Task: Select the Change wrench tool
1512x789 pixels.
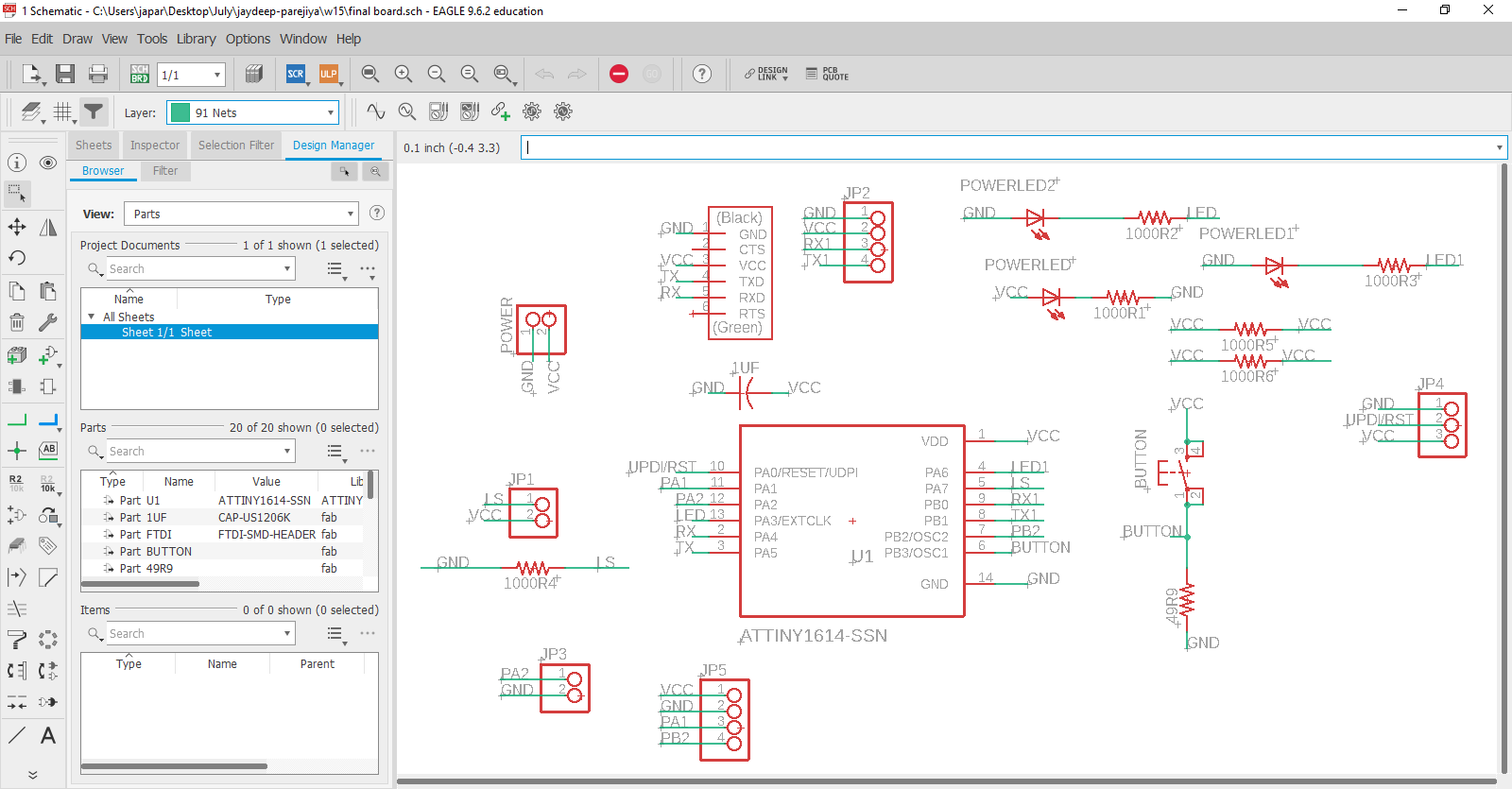Action: coord(48,322)
